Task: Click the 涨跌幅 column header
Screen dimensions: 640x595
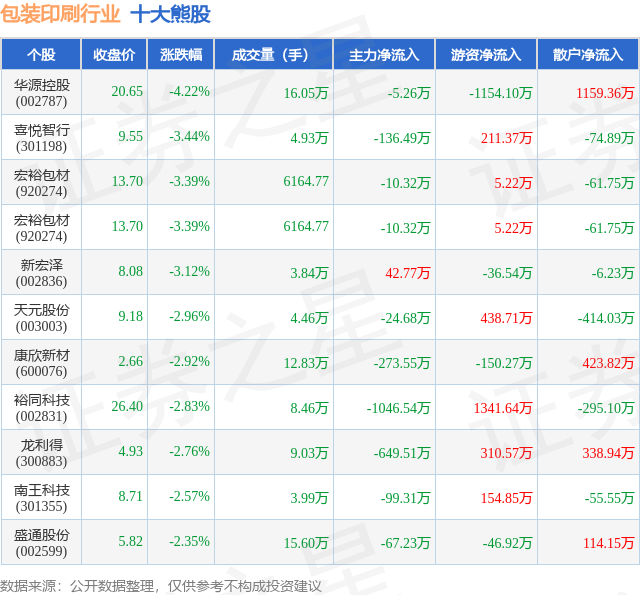Action: click(x=181, y=54)
